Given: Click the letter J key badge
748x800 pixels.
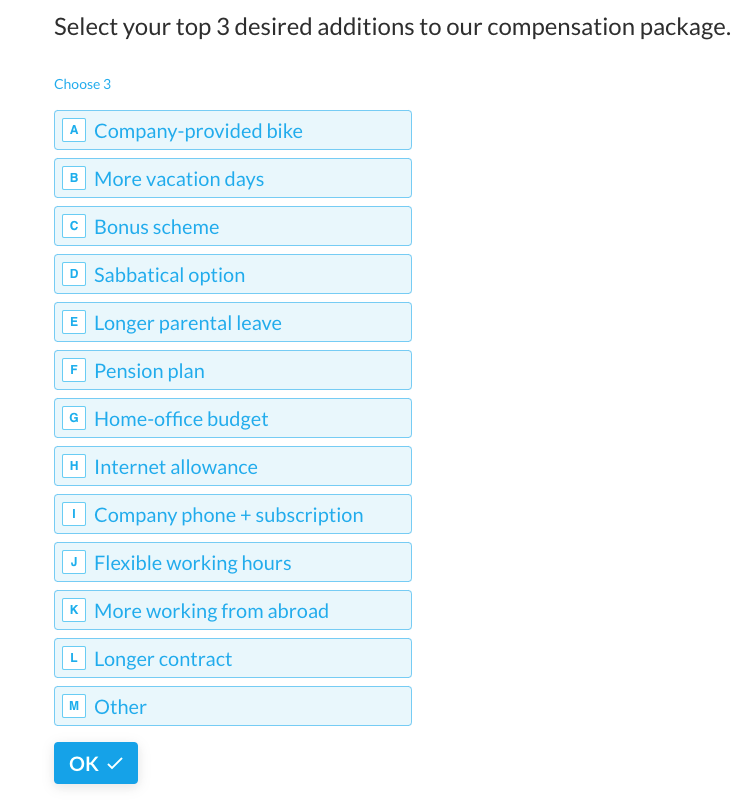Looking at the screenshot, I should [74, 562].
